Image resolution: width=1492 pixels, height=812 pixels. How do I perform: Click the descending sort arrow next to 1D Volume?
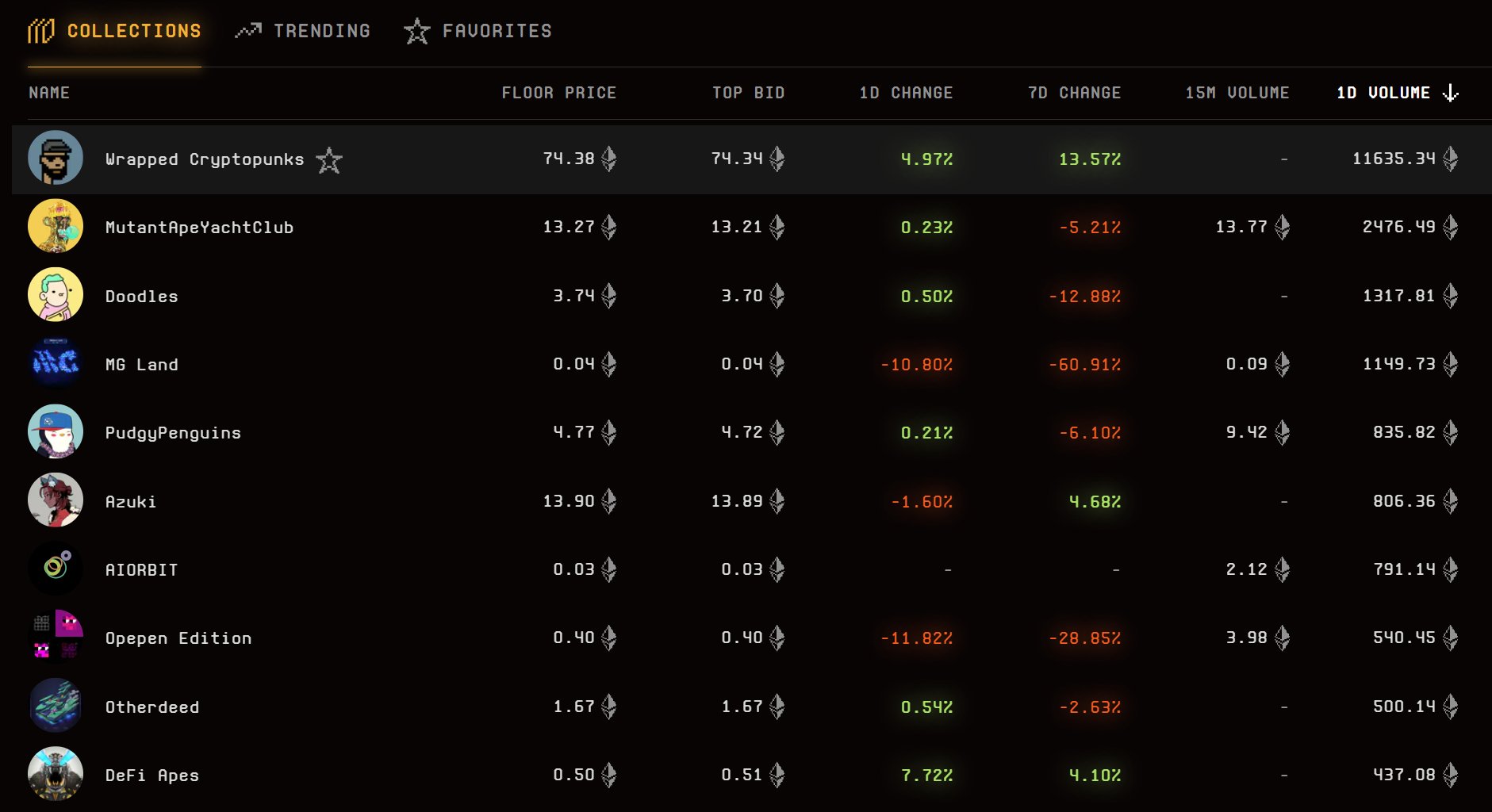[x=1451, y=93]
